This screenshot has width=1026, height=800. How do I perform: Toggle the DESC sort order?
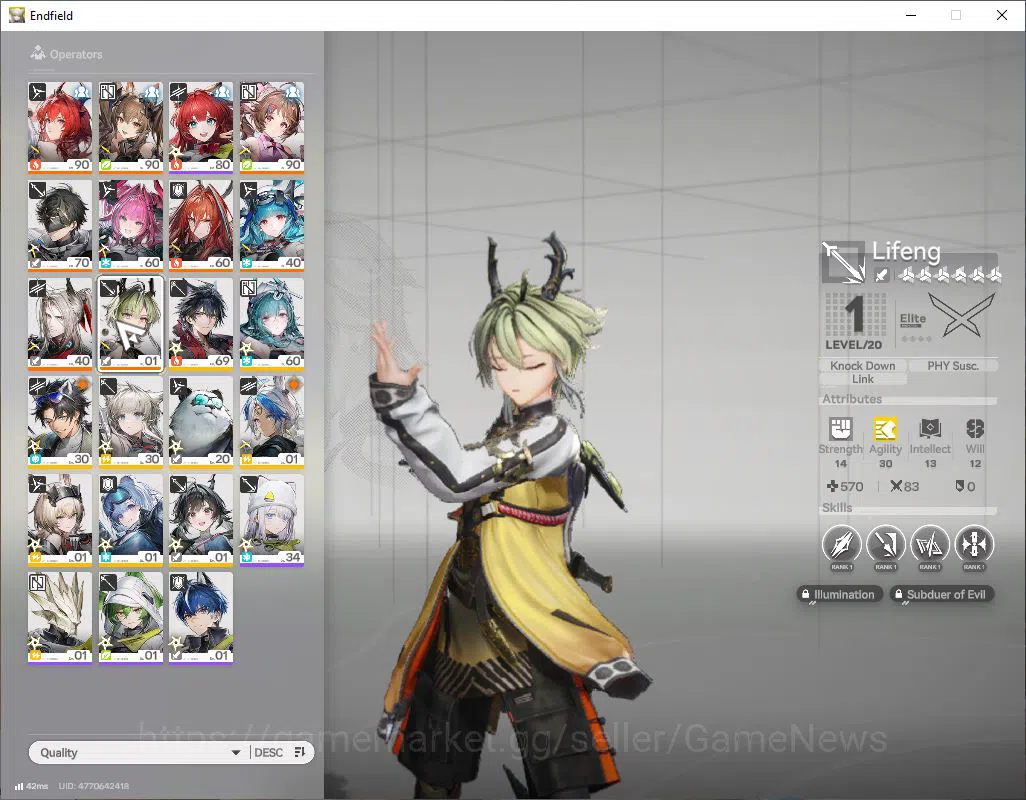pyautogui.click(x=268, y=752)
